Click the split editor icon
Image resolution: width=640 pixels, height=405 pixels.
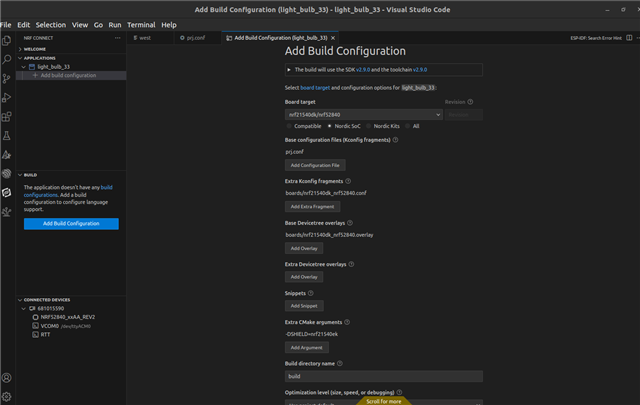point(629,38)
